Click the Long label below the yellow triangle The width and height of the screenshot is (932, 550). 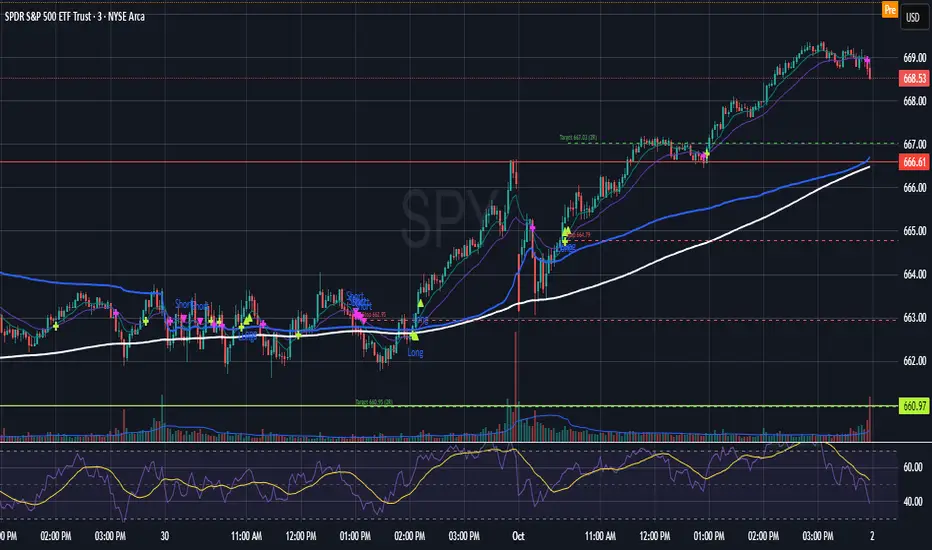(x=415, y=353)
